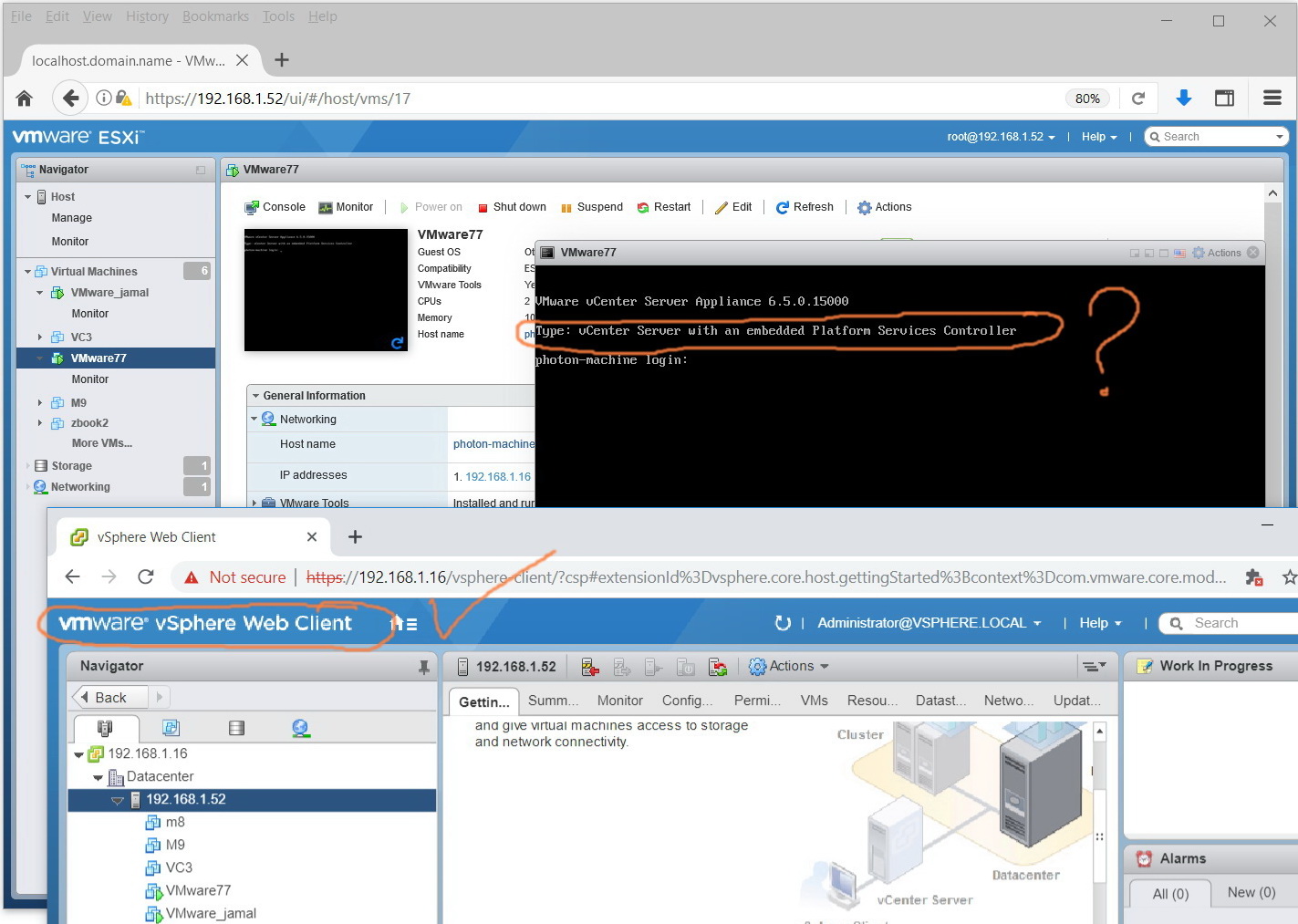
Task: Open the Firefox History menu
Action: tap(147, 16)
